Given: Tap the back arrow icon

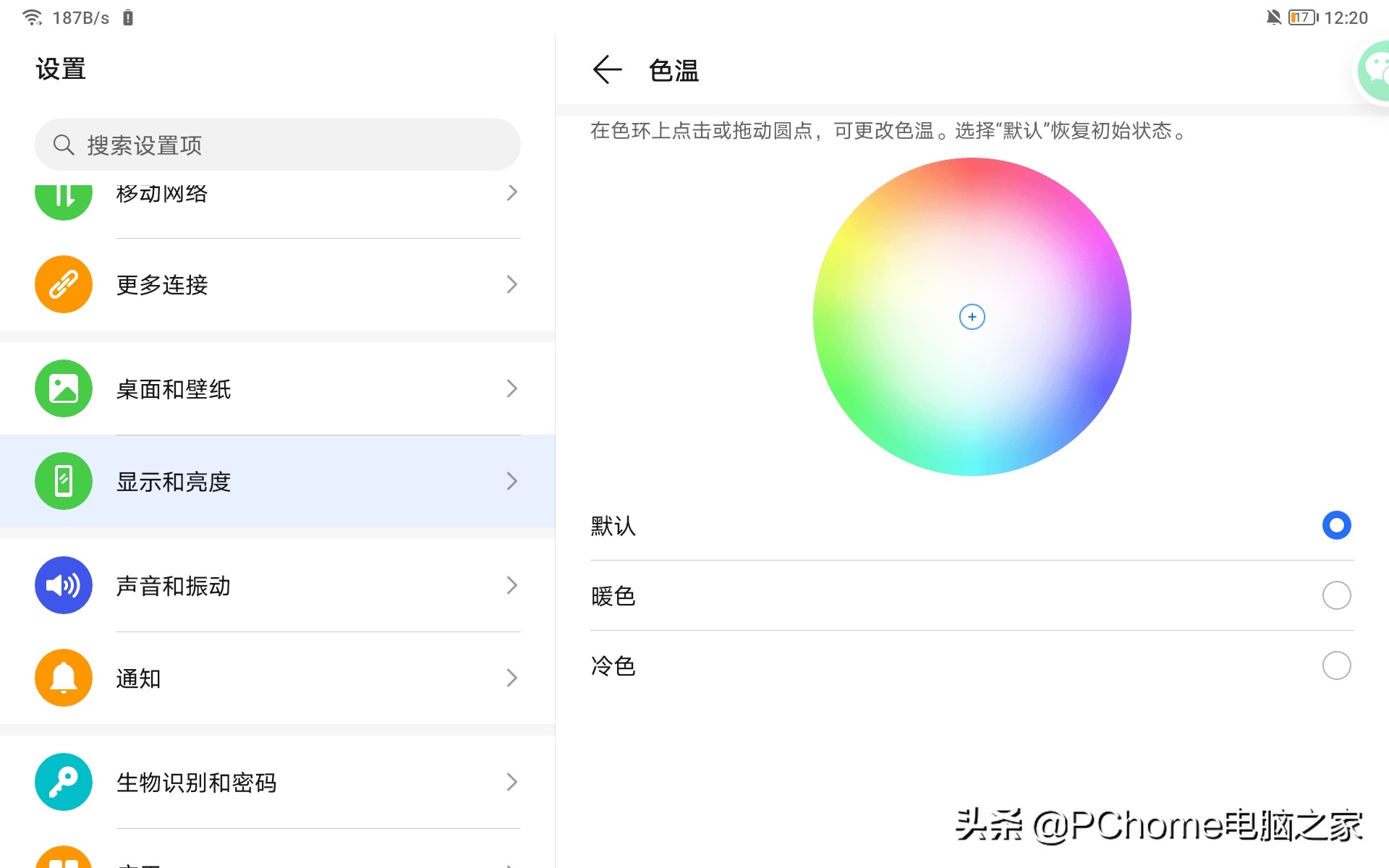Looking at the screenshot, I should (607, 70).
